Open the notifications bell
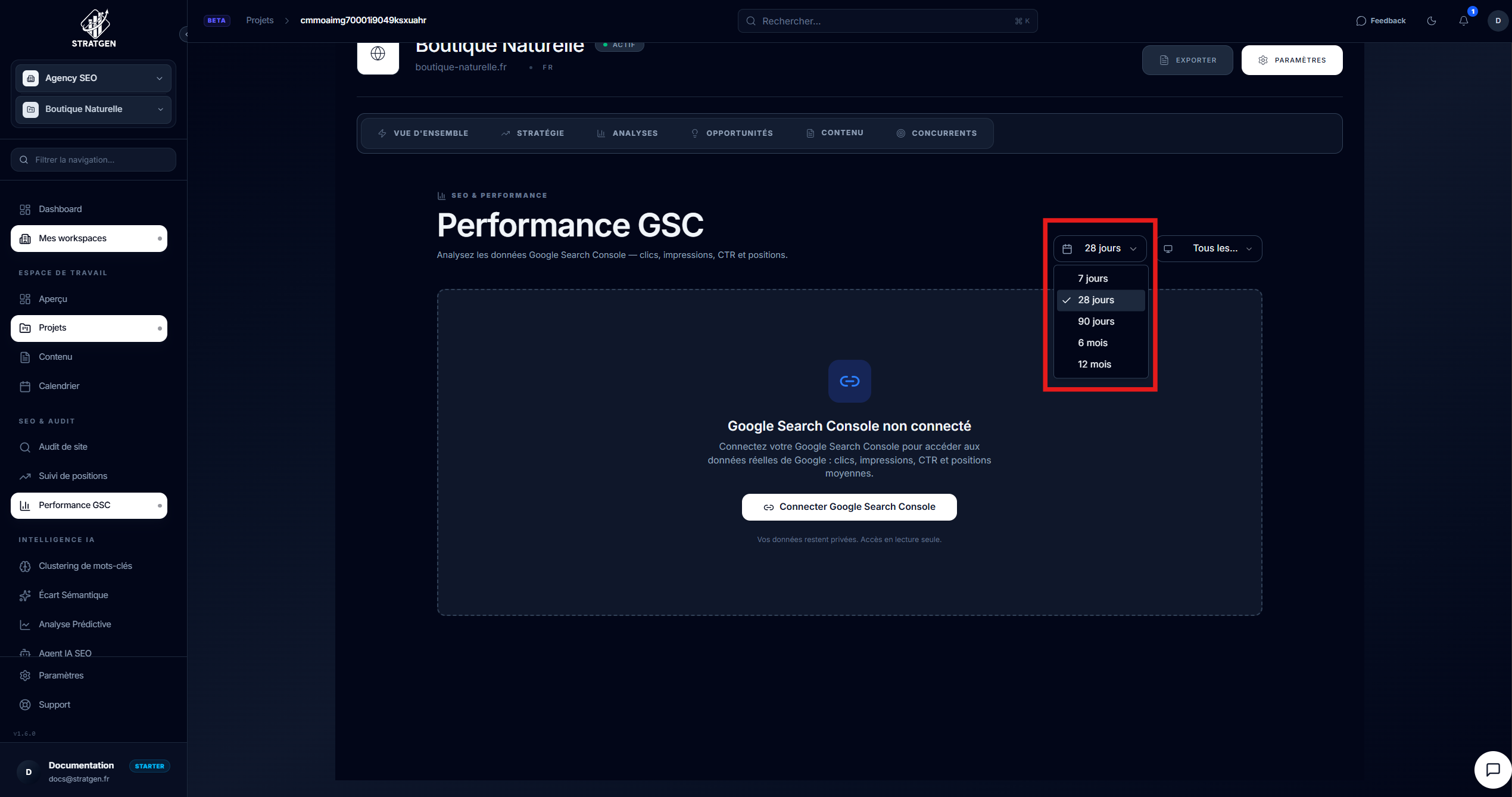 [x=1464, y=20]
